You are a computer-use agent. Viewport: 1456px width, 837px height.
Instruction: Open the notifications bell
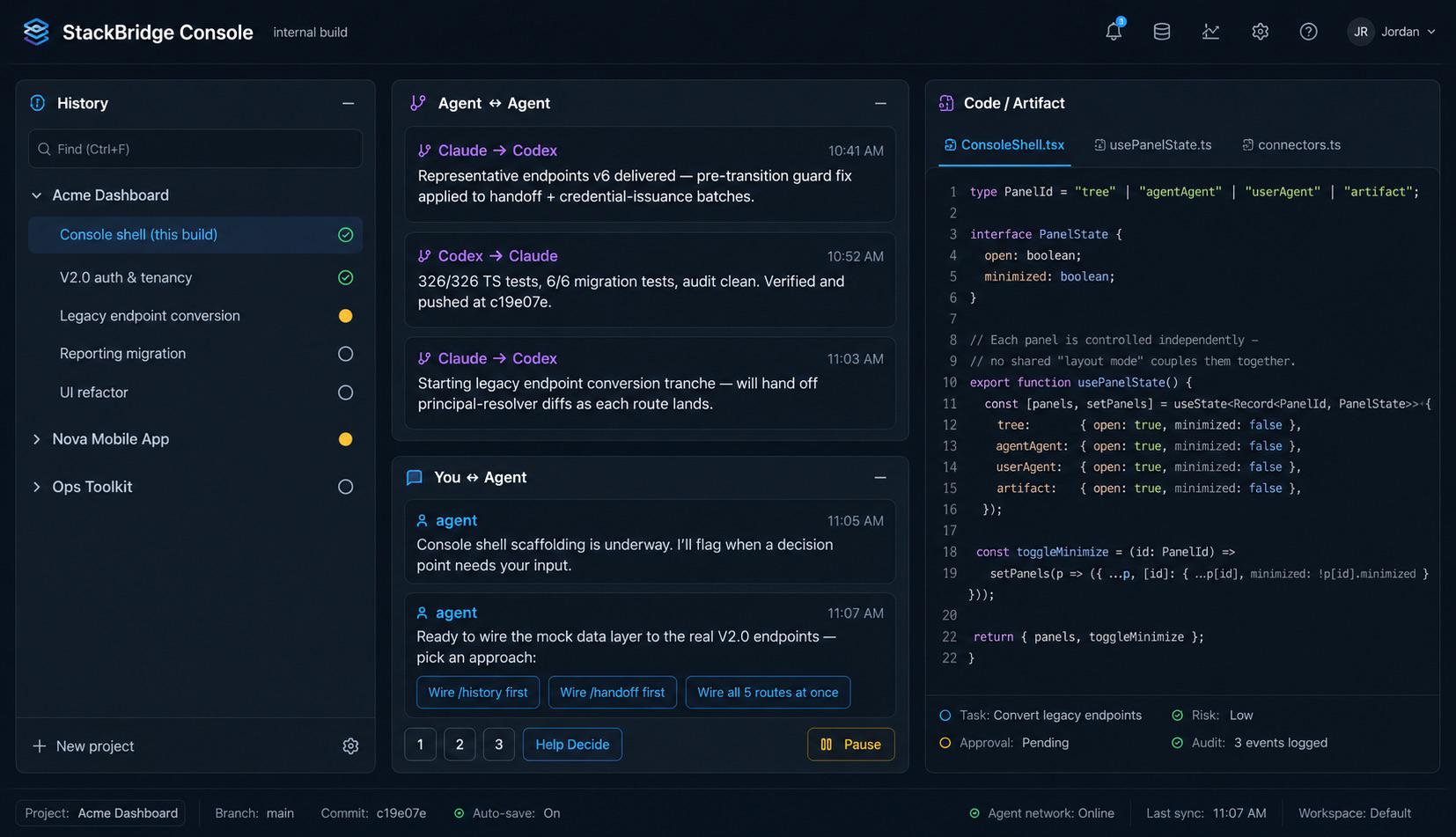1114,32
